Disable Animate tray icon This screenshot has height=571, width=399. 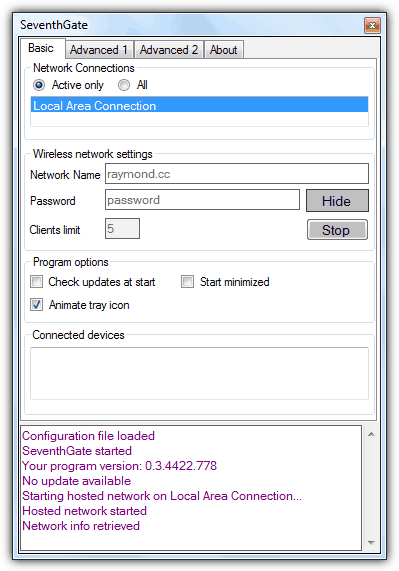click(x=36, y=304)
